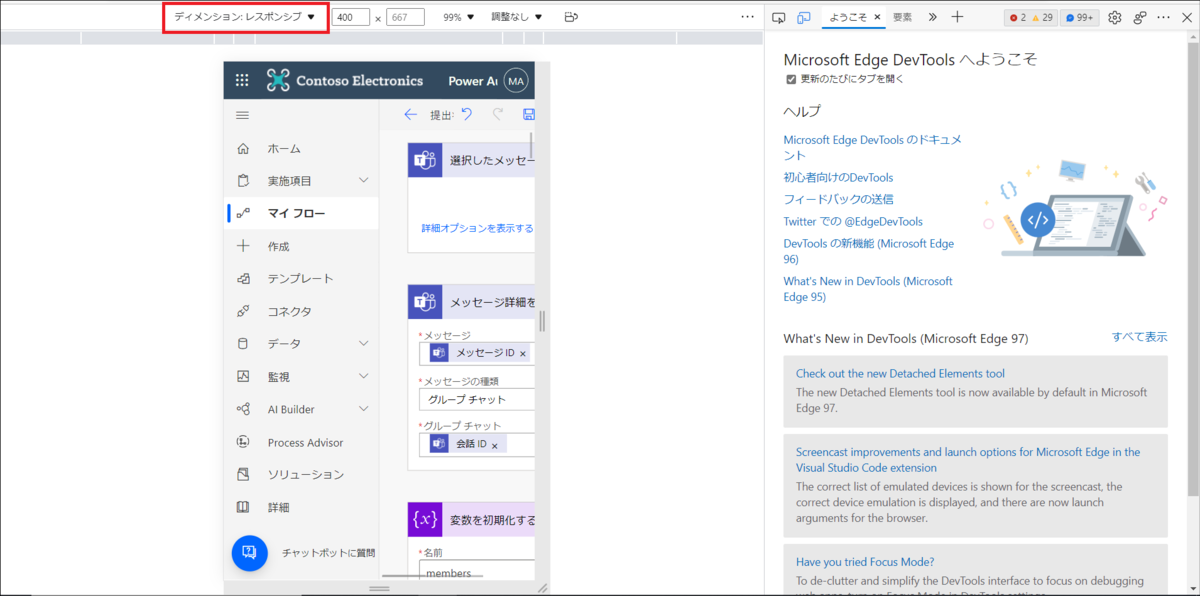Click the viewport height field showing 667

405,17
